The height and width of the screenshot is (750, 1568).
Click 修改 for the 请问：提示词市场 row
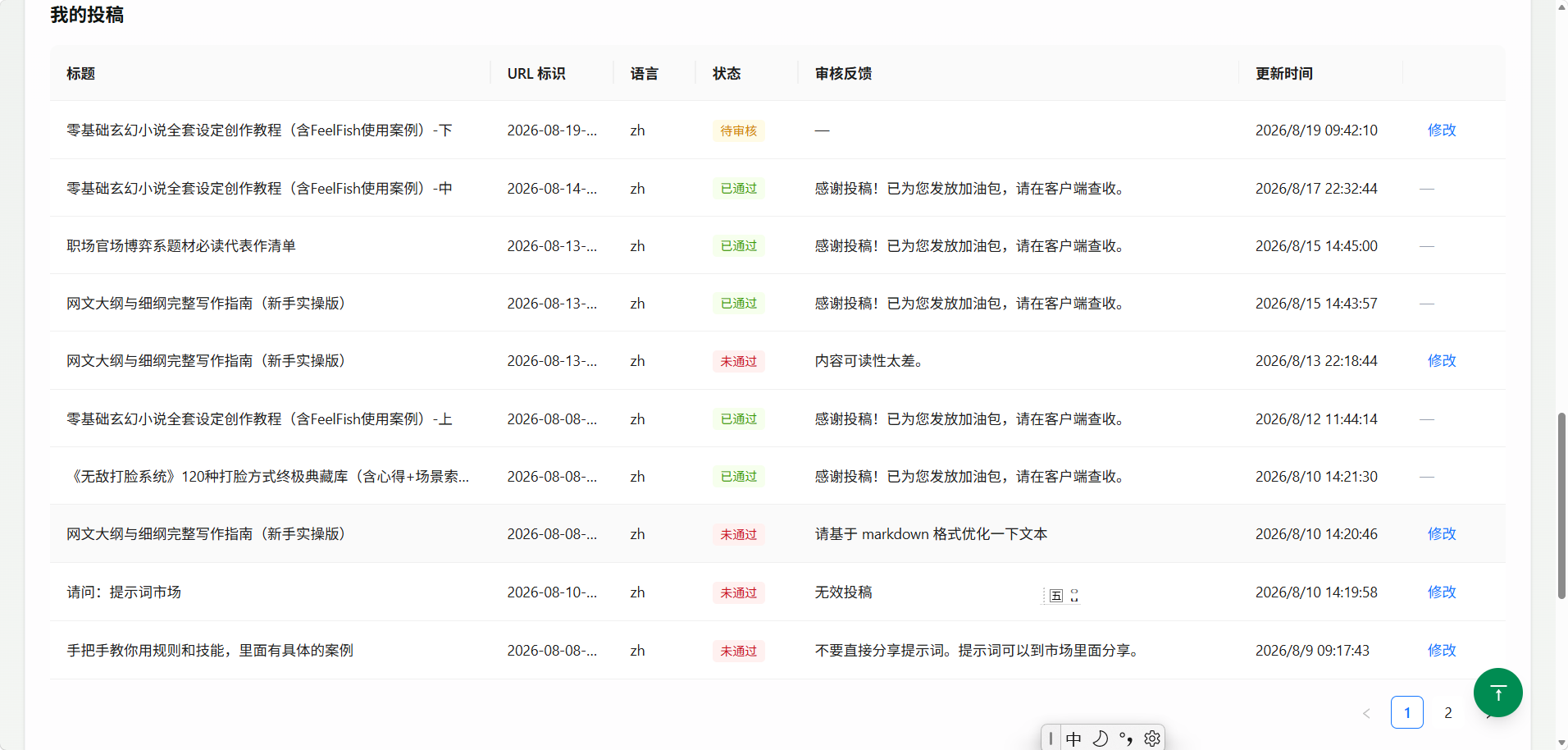1442,592
